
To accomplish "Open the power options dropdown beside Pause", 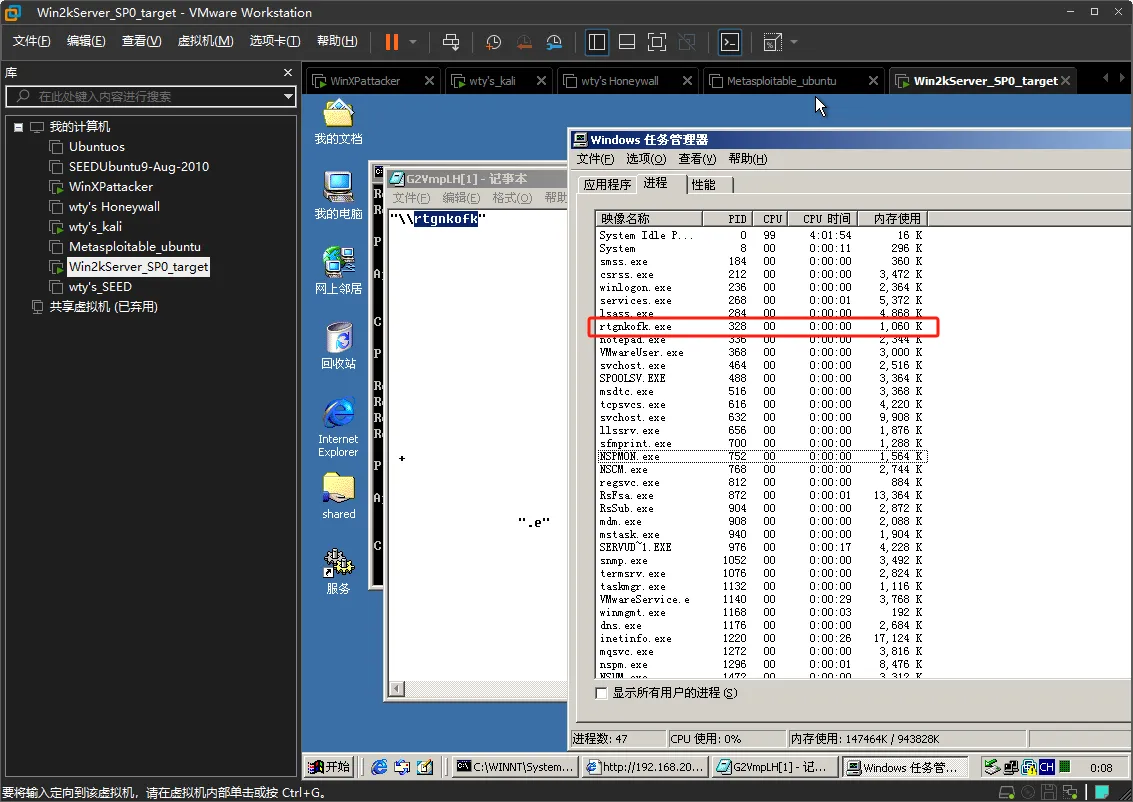I will coord(413,42).
